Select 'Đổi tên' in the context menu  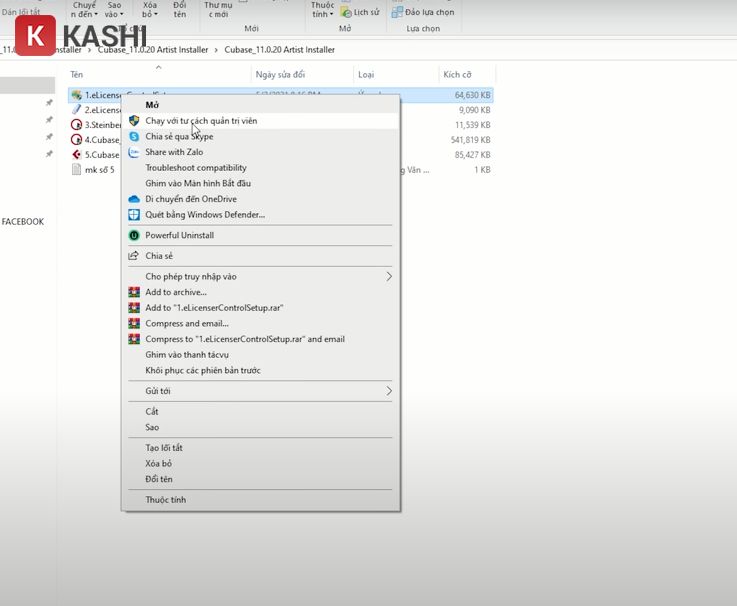[158, 479]
